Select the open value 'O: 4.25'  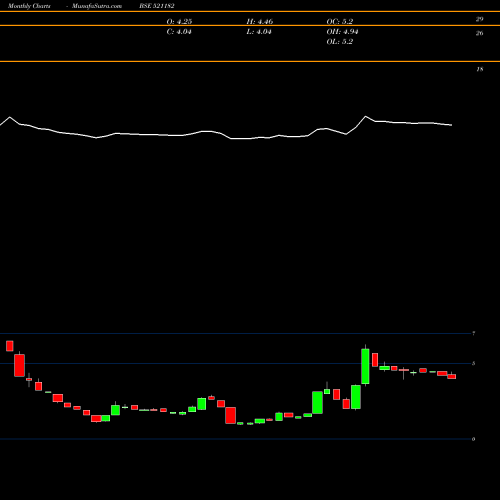(179, 22)
